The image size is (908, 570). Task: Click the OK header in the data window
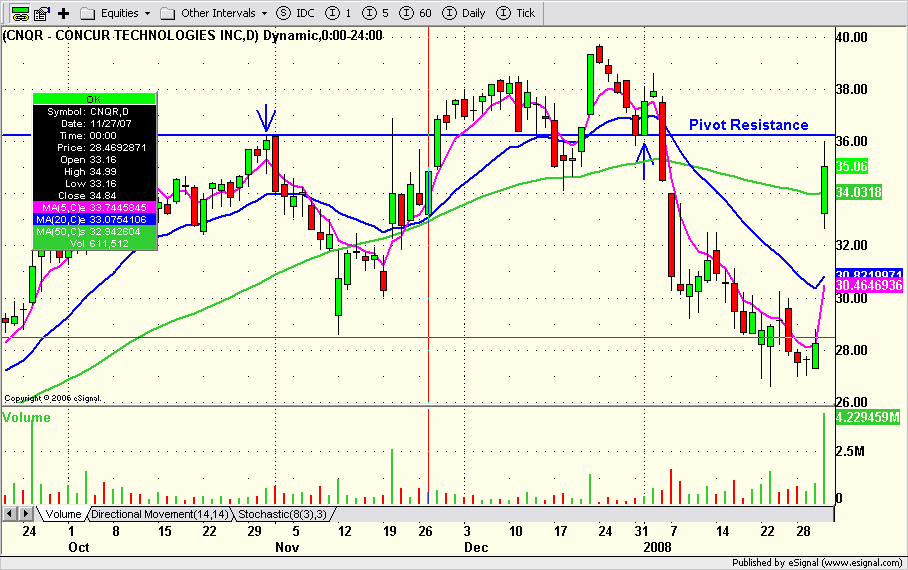click(x=94, y=99)
